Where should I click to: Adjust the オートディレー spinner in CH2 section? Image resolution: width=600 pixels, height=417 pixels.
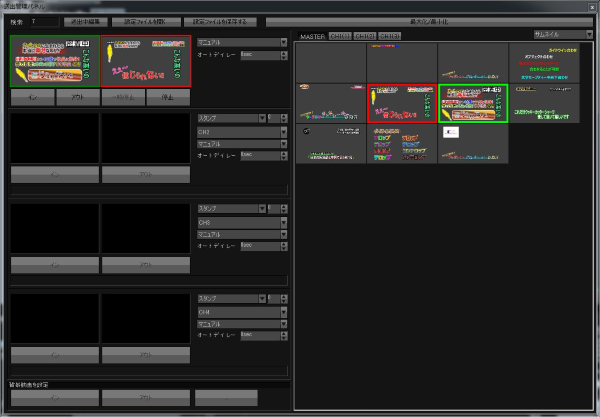point(284,155)
